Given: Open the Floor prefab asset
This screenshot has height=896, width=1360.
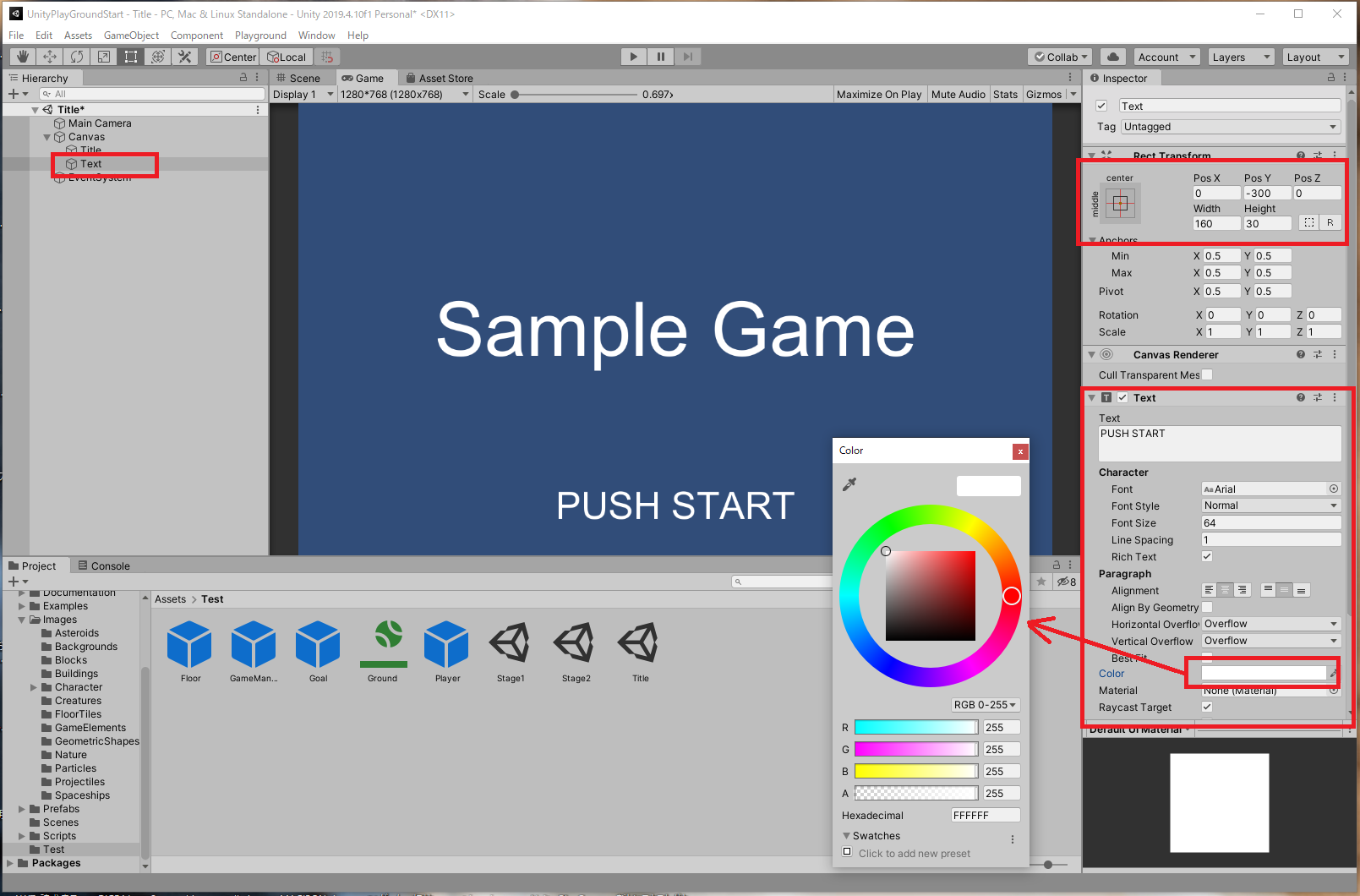Looking at the screenshot, I should [x=190, y=651].
